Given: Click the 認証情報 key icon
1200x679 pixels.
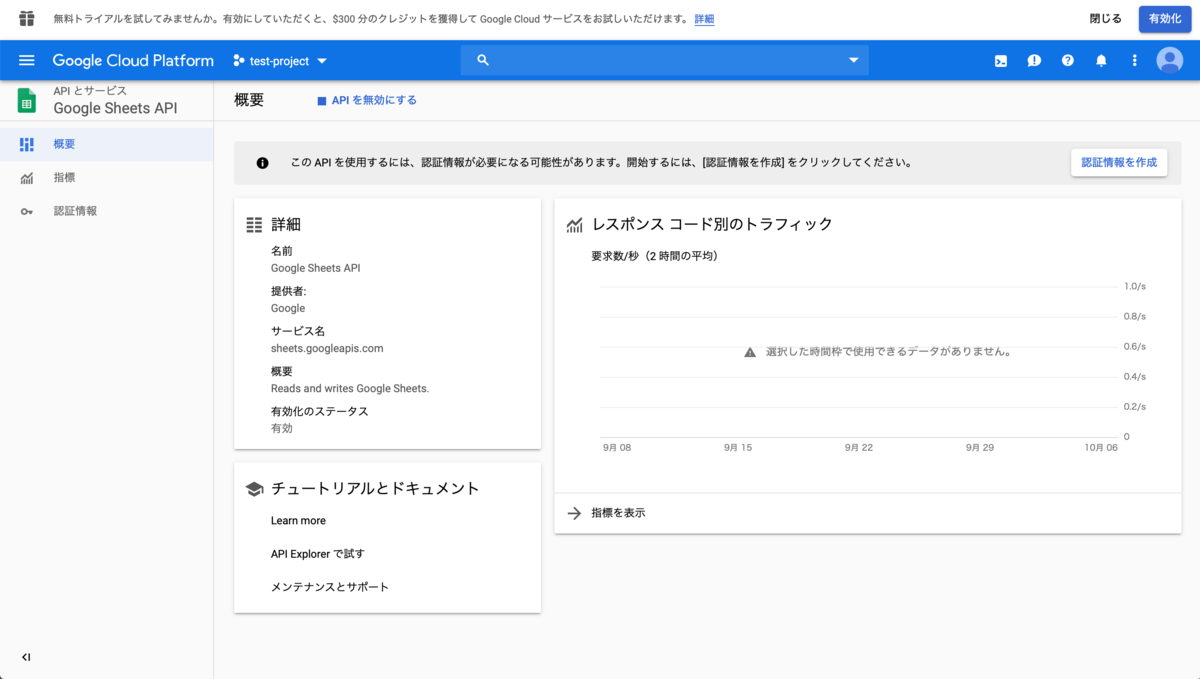Looking at the screenshot, I should pyautogui.click(x=27, y=210).
